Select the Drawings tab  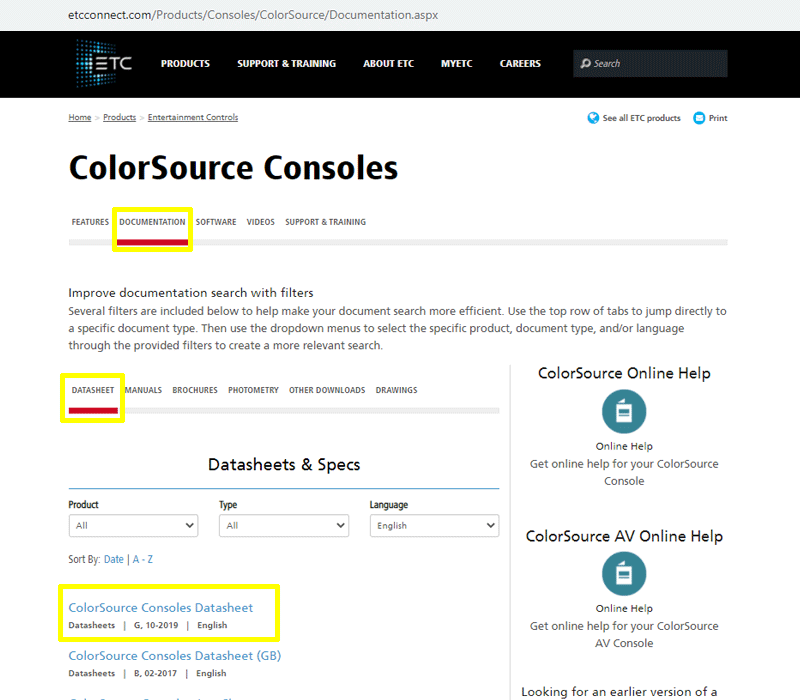(x=396, y=390)
